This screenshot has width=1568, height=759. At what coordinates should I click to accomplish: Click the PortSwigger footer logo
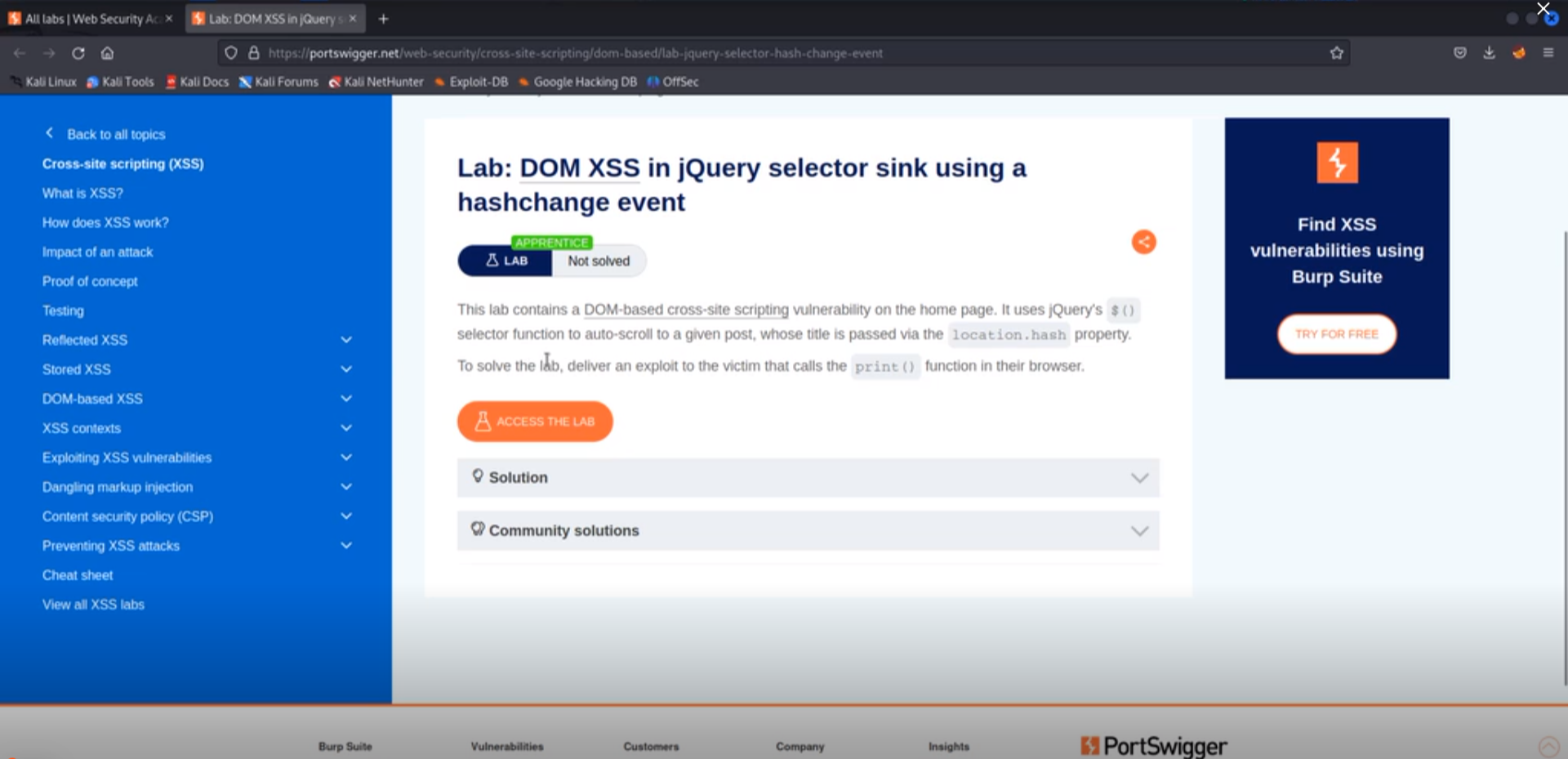[x=1154, y=746]
